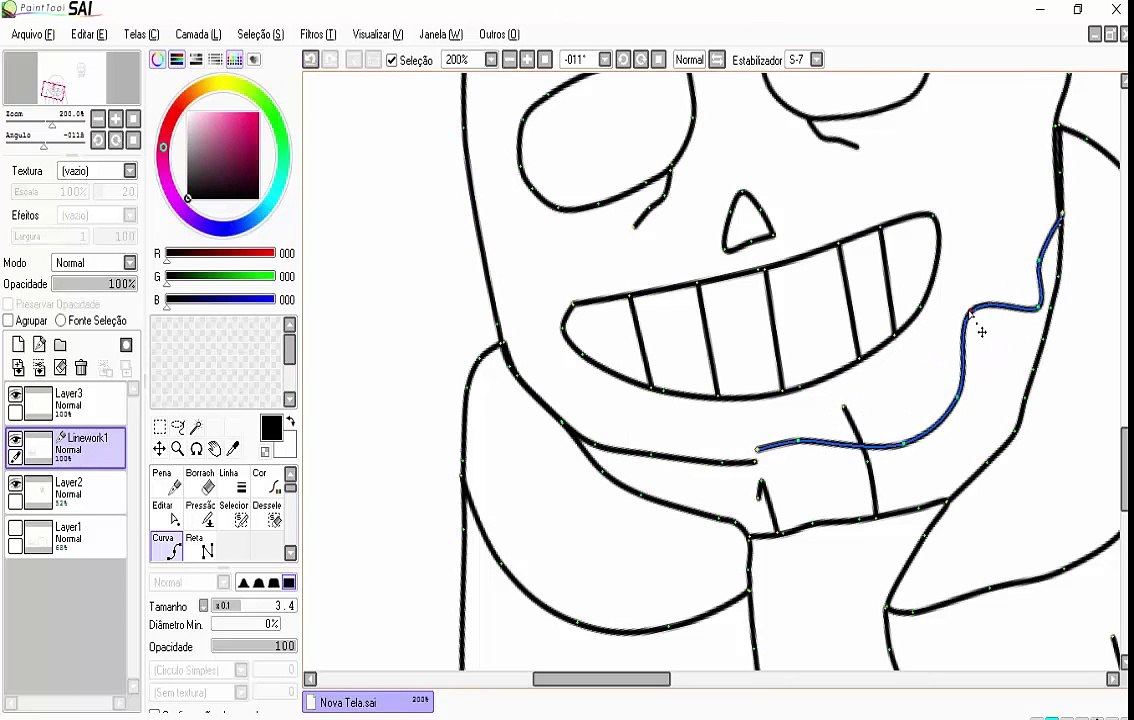Swap foreground and background colors
This screenshot has width=1134, height=720.
pyautogui.click(x=291, y=421)
